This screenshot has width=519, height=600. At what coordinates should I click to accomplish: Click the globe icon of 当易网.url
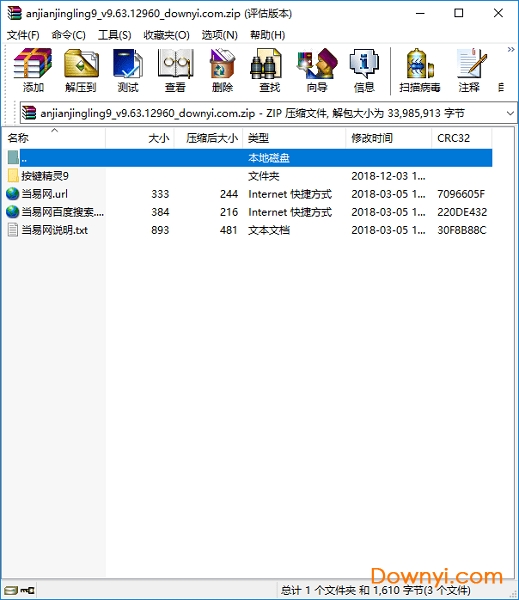tap(13, 194)
